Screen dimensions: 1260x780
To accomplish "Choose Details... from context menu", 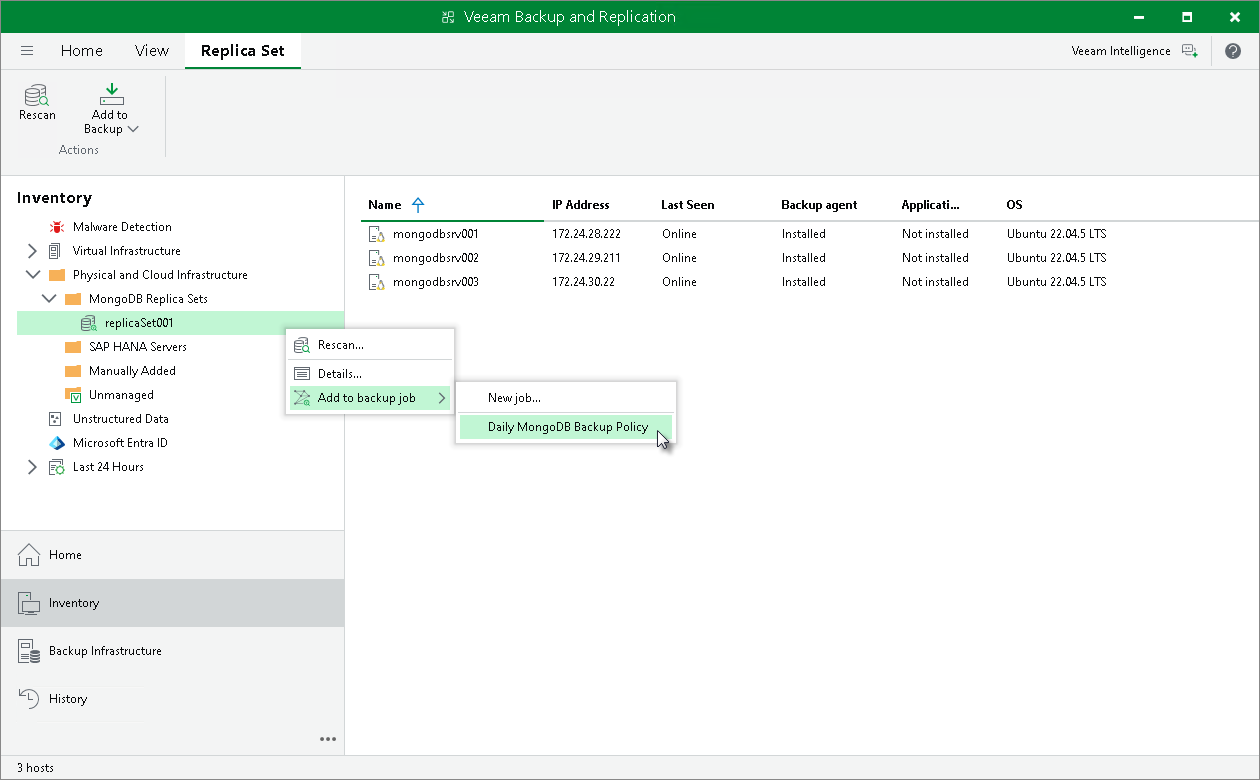I will pos(370,374).
